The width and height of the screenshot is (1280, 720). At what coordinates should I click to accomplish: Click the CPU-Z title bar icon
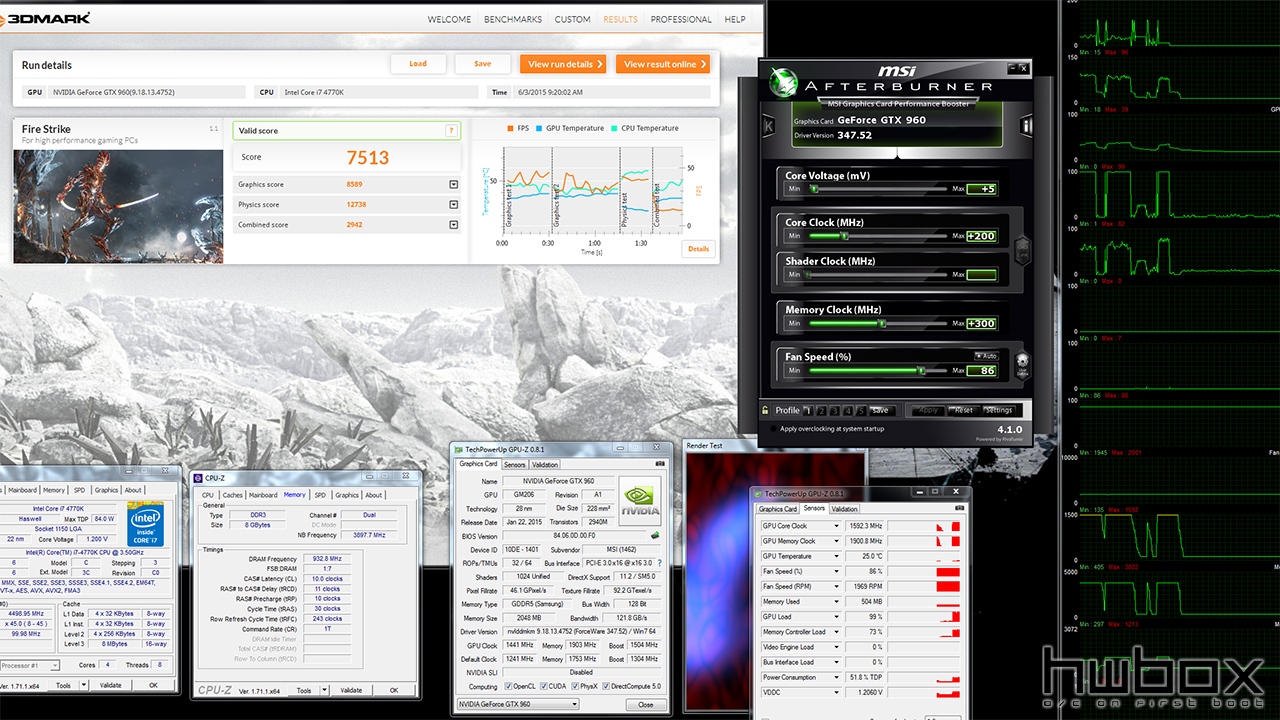(198, 478)
